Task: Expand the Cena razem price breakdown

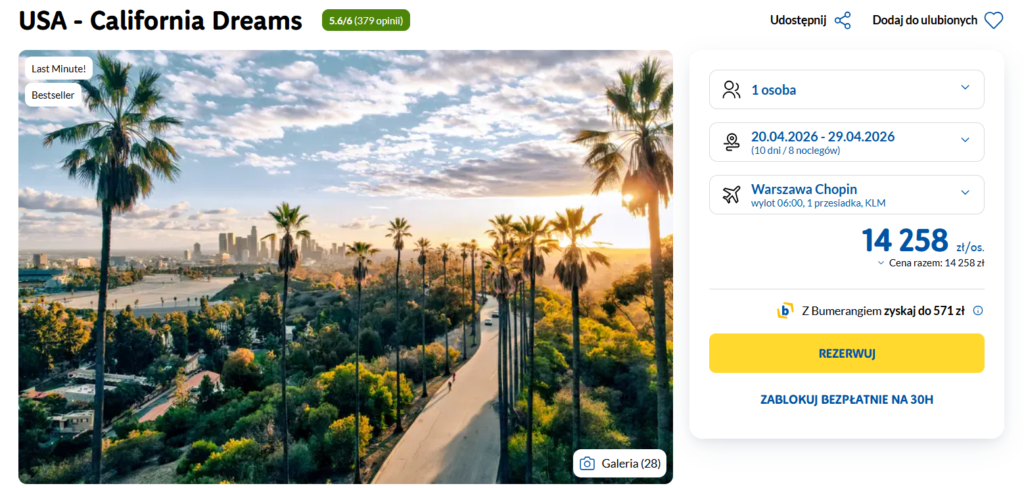Action: click(881, 263)
